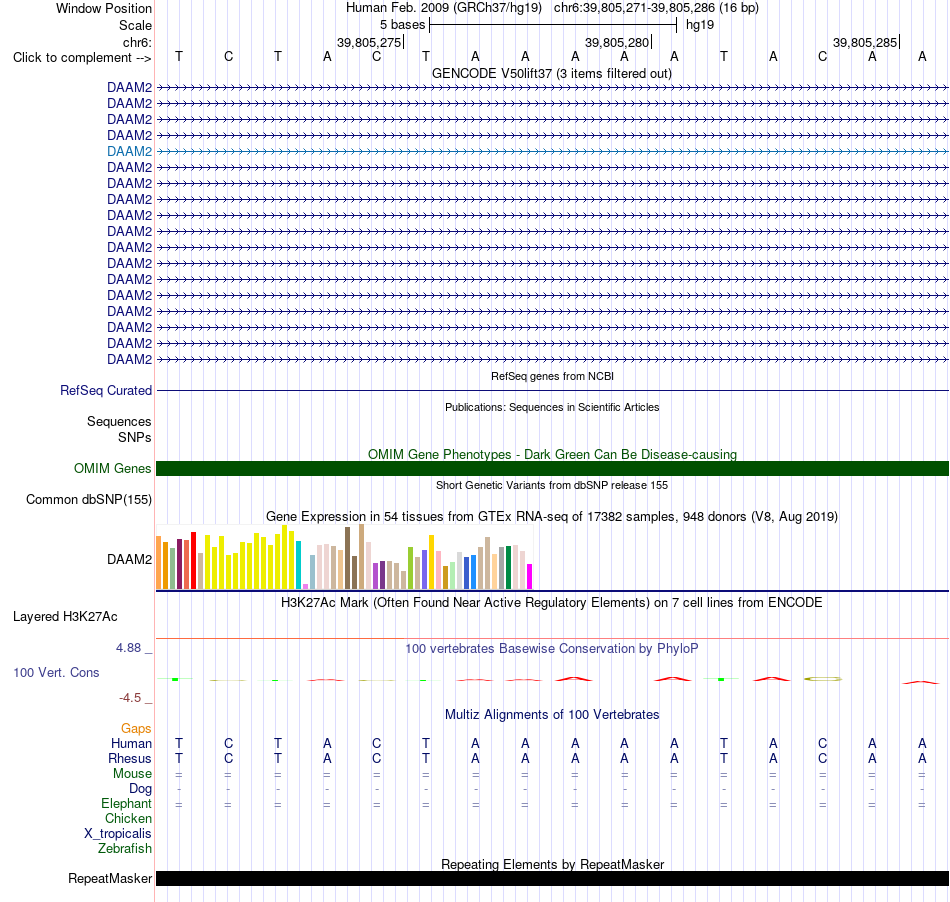Open 'Publications: Sequences in Scientific Articles' title

(552, 407)
